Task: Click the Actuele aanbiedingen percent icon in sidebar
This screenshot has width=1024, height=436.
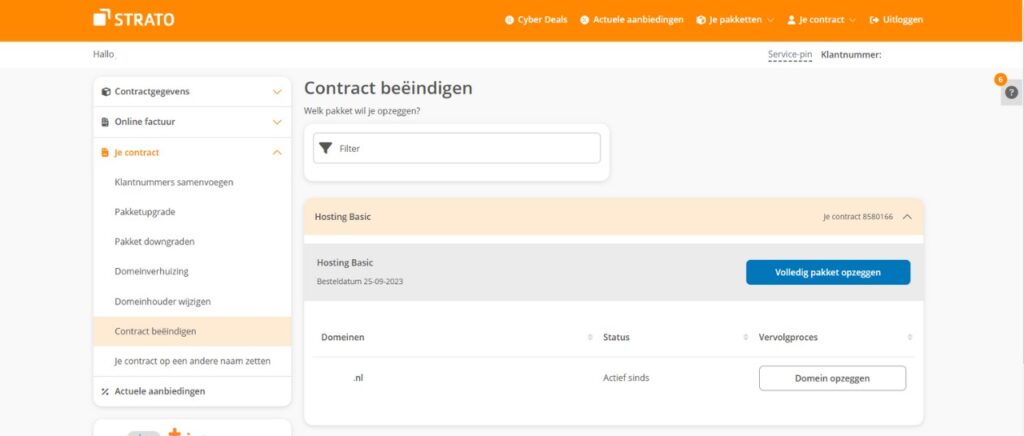Action: tap(105, 391)
